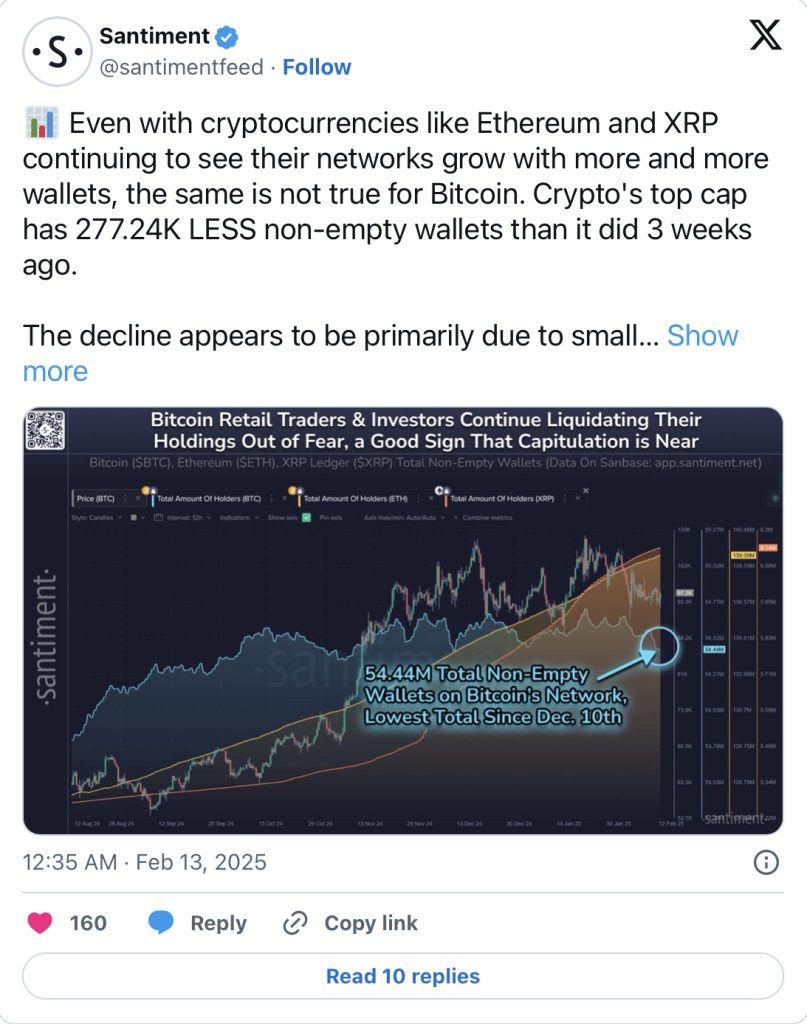Follow the Santiment account
Viewport: 807px width, 1024px height.
tap(317, 67)
